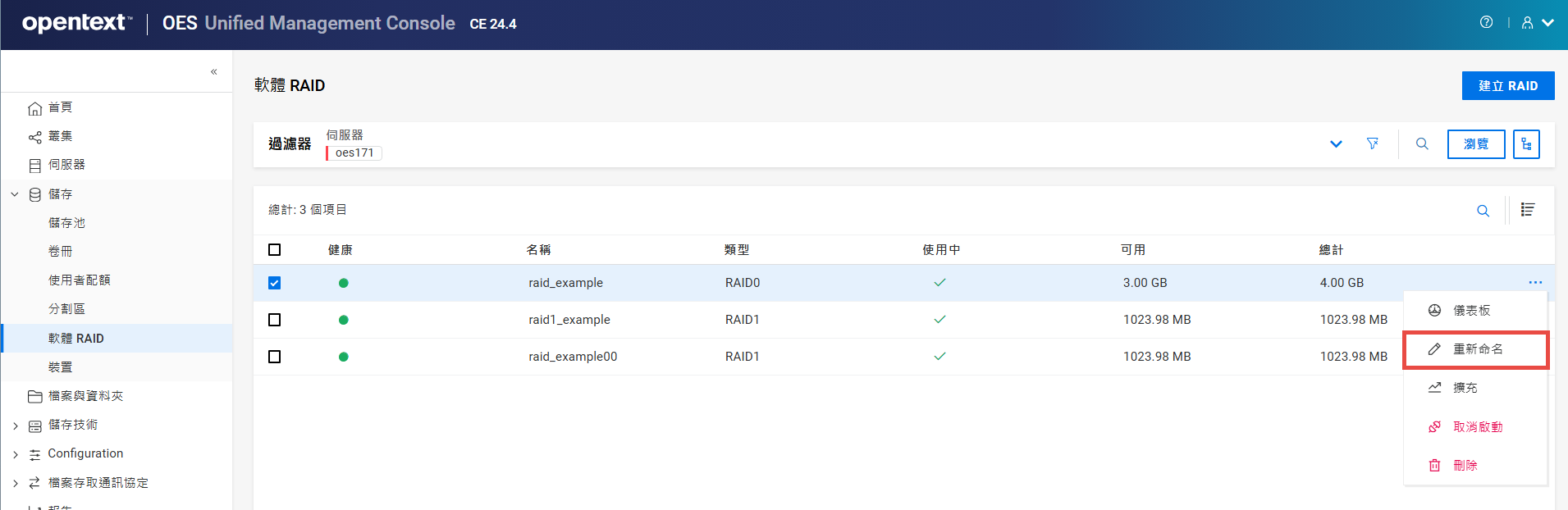
Task: Click the 瀏覽 button
Action: pos(1475,144)
